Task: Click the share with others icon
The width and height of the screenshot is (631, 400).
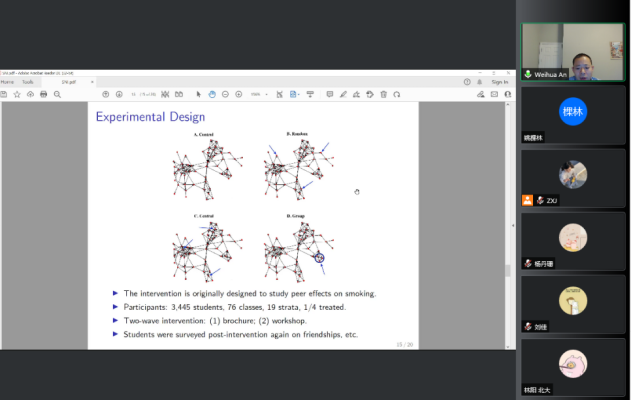Action: pyautogui.click(x=508, y=94)
